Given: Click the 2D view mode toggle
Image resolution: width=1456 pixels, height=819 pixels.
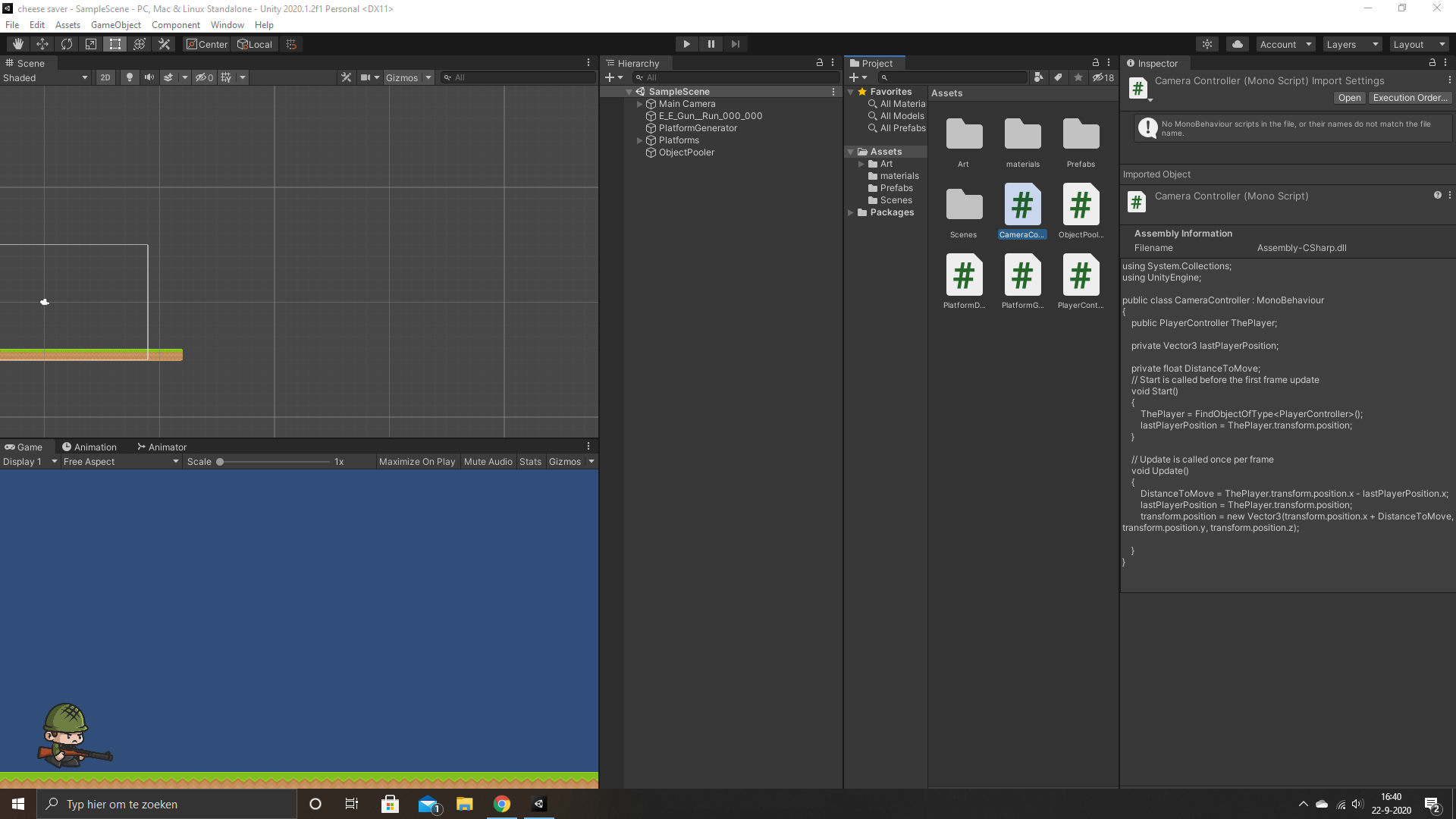Looking at the screenshot, I should [105, 77].
